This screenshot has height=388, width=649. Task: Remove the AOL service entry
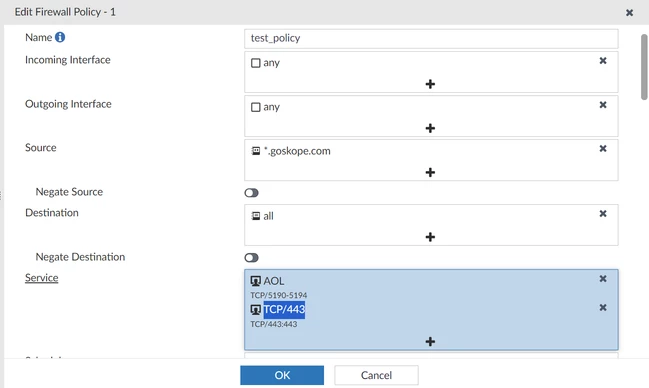pos(603,279)
